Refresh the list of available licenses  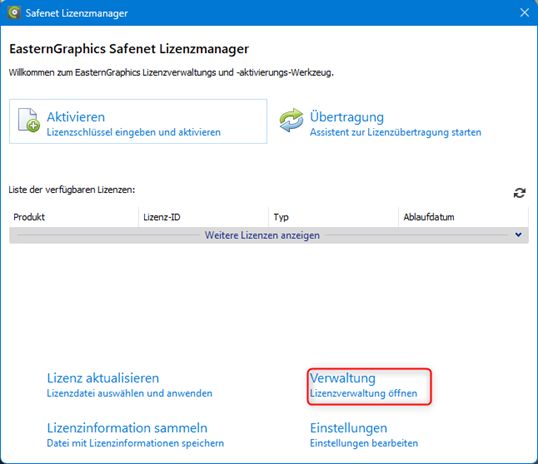tap(519, 193)
